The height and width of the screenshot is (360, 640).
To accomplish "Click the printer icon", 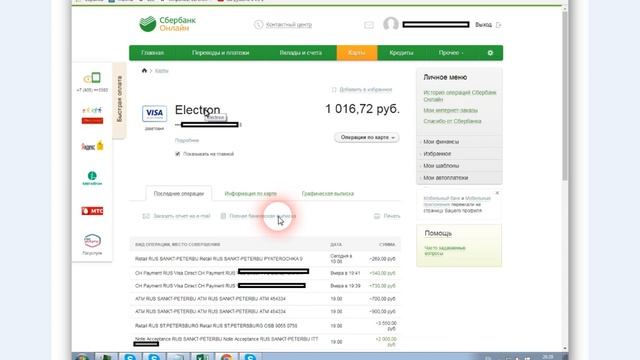I will pos(377,216).
